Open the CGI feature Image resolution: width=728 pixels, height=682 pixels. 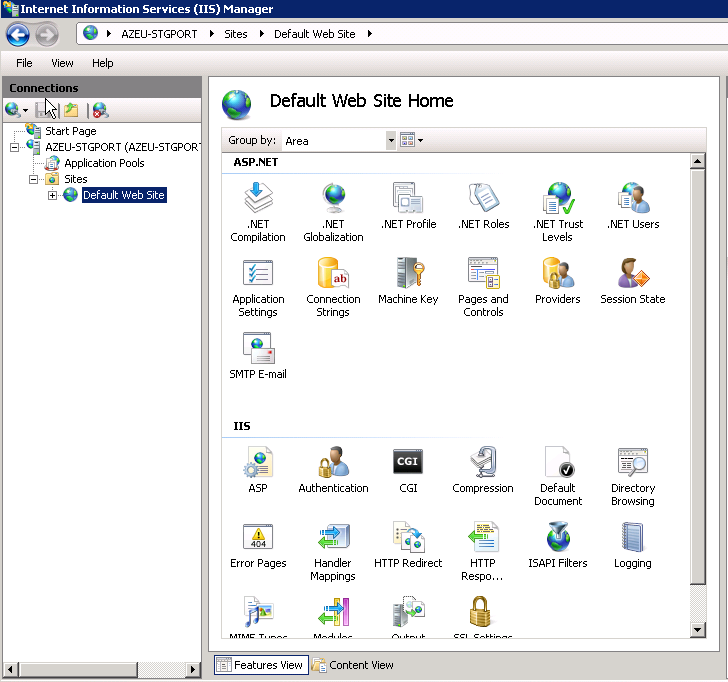pyautogui.click(x=408, y=470)
